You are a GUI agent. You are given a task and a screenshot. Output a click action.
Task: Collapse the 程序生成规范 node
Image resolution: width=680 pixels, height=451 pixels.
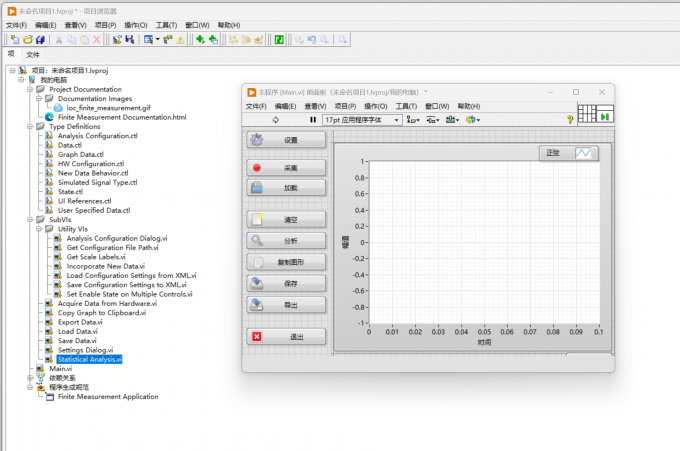click(30, 387)
